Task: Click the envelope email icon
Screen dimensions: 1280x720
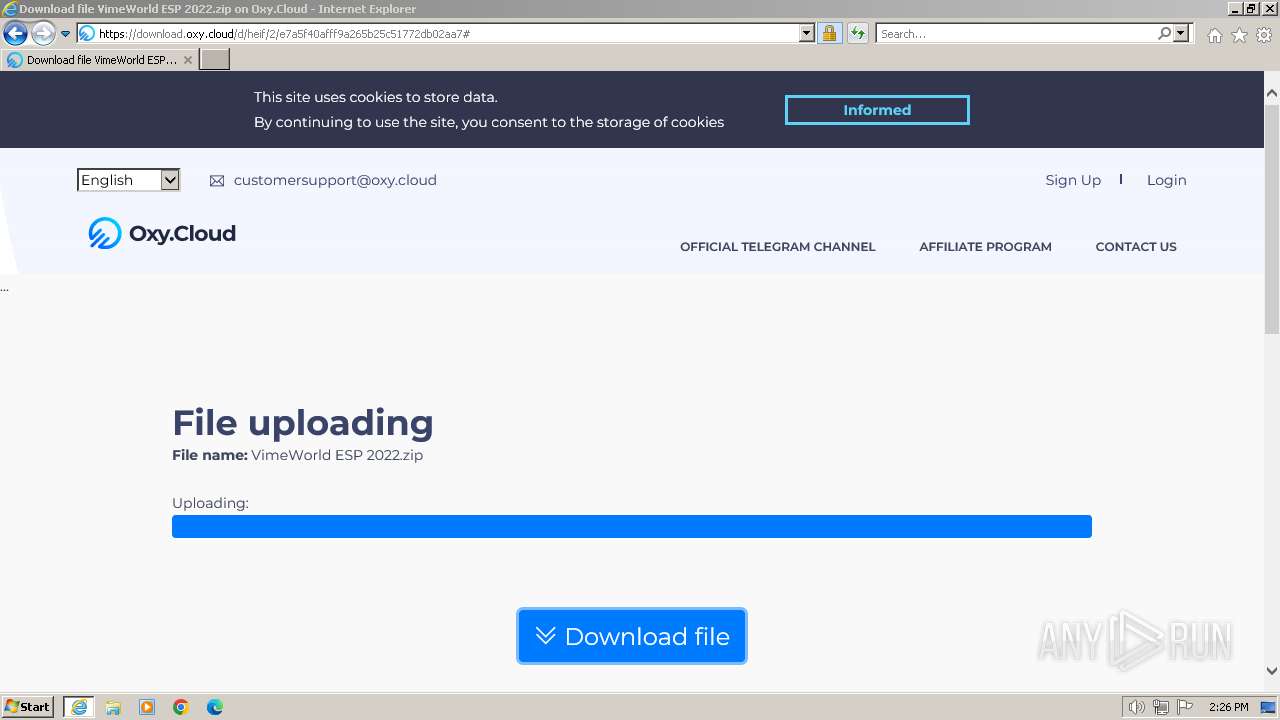Action: [217, 181]
